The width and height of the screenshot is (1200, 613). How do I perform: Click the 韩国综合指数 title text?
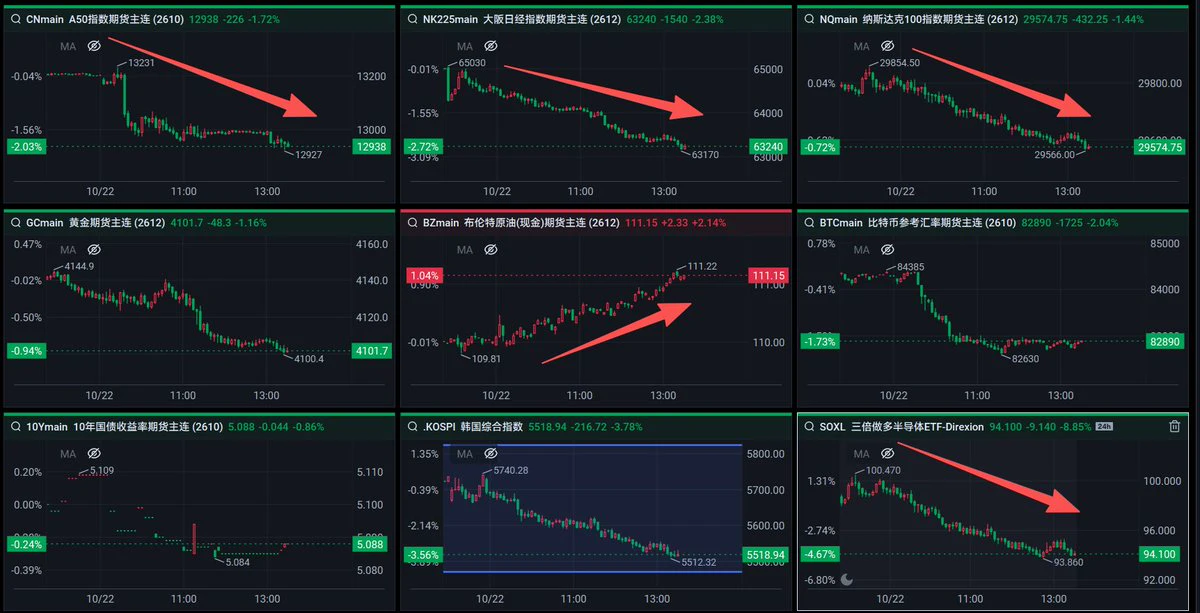pos(490,426)
